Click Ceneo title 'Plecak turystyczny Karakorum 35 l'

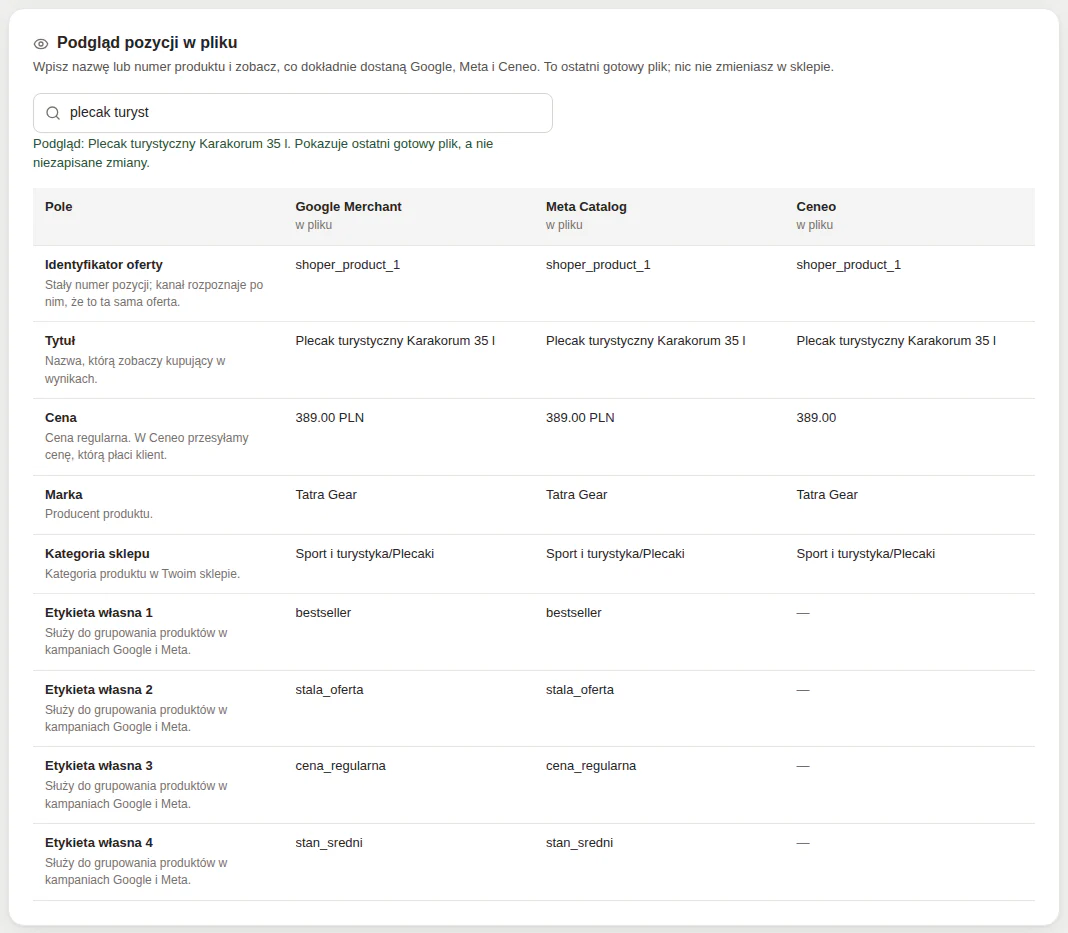click(x=896, y=341)
